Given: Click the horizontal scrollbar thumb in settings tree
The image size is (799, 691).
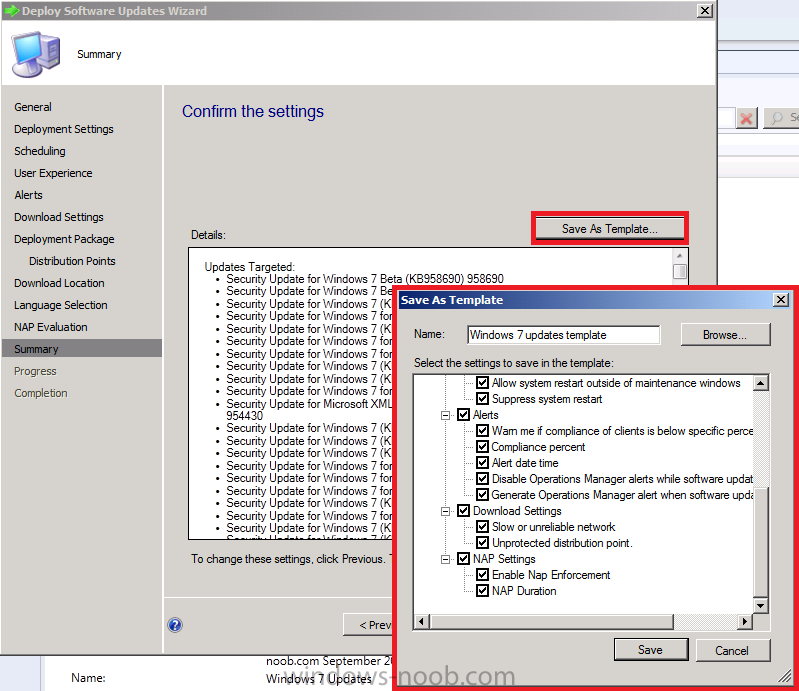Looking at the screenshot, I should pos(552,622).
